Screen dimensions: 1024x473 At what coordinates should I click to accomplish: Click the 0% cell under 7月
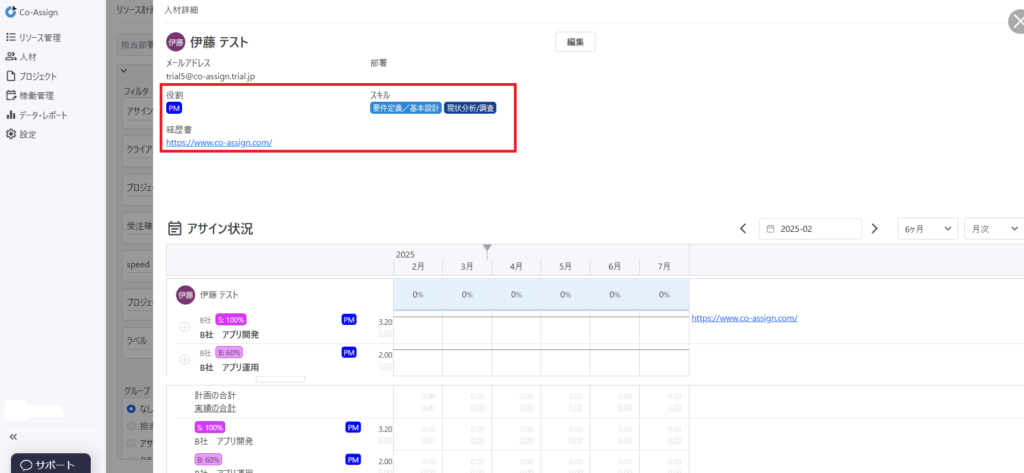point(664,295)
